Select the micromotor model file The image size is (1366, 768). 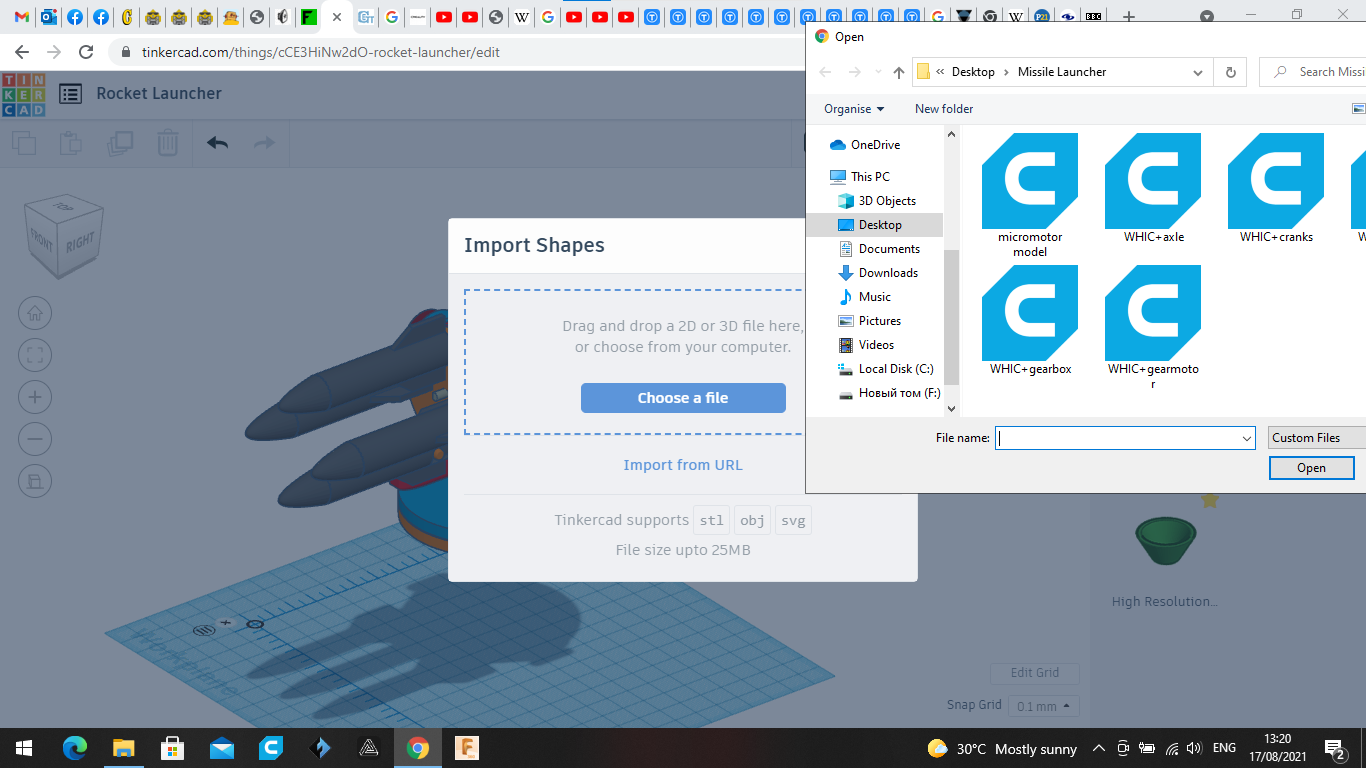click(x=1030, y=196)
